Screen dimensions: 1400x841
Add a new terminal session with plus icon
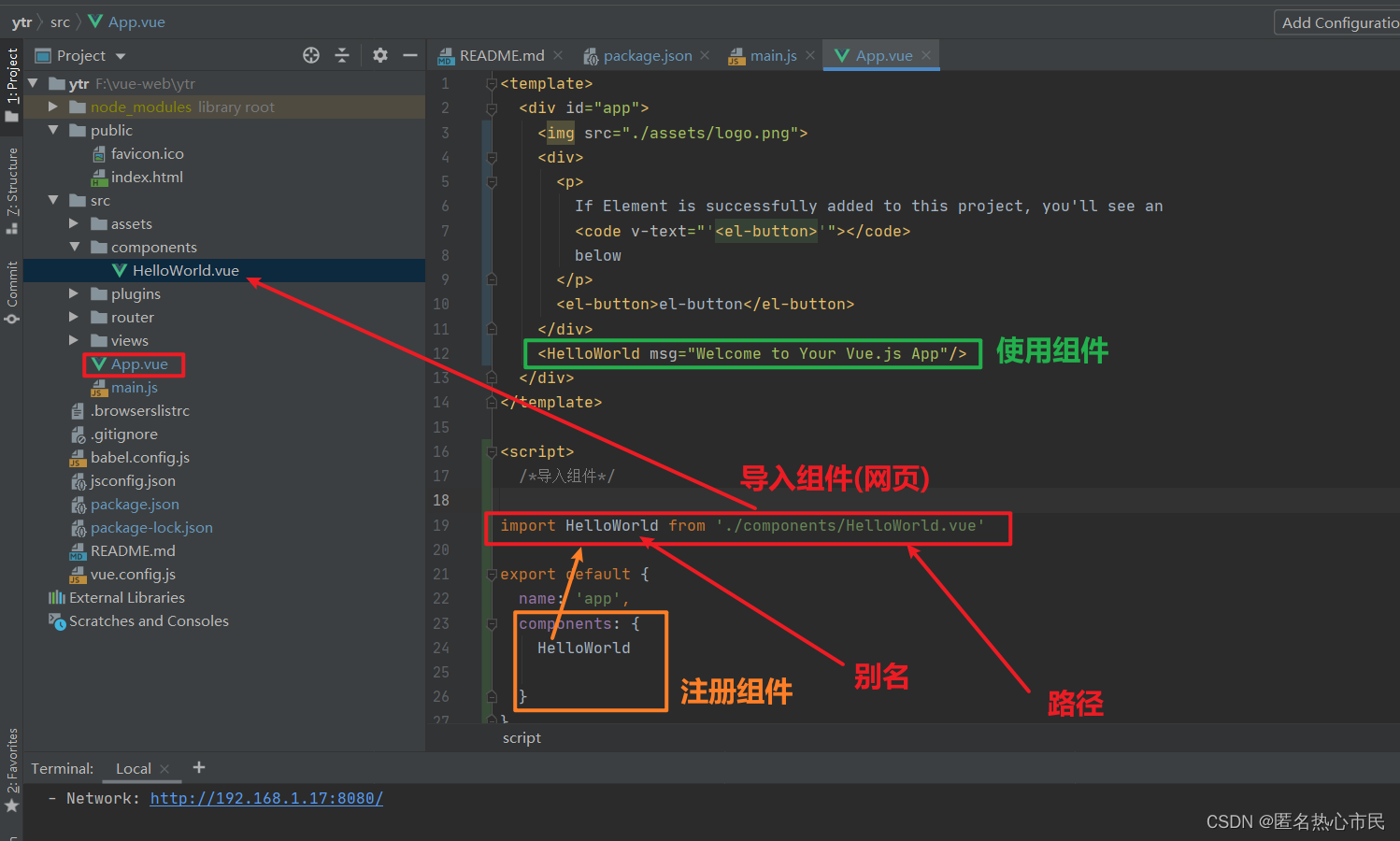click(199, 767)
